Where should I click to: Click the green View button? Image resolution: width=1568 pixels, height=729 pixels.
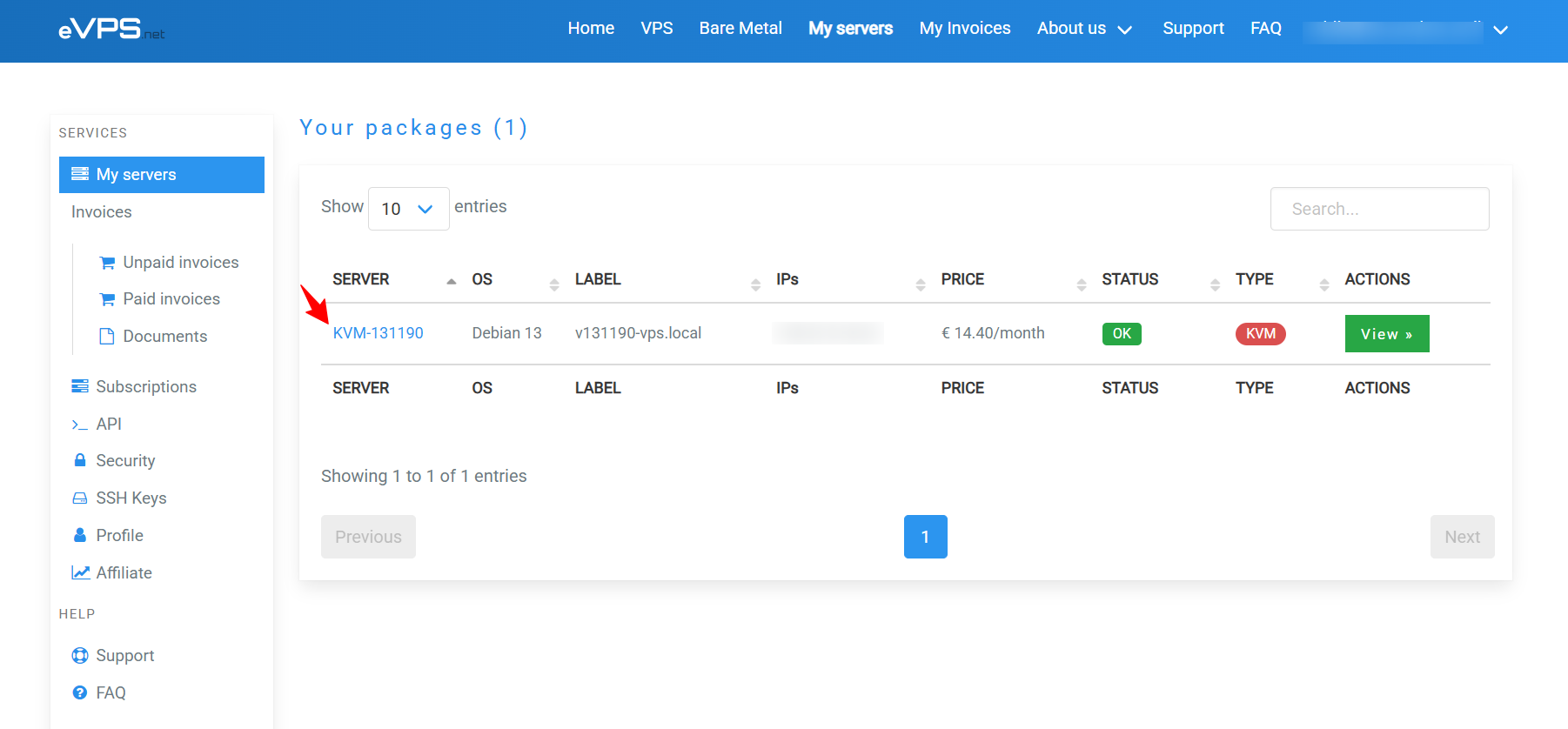tap(1387, 334)
